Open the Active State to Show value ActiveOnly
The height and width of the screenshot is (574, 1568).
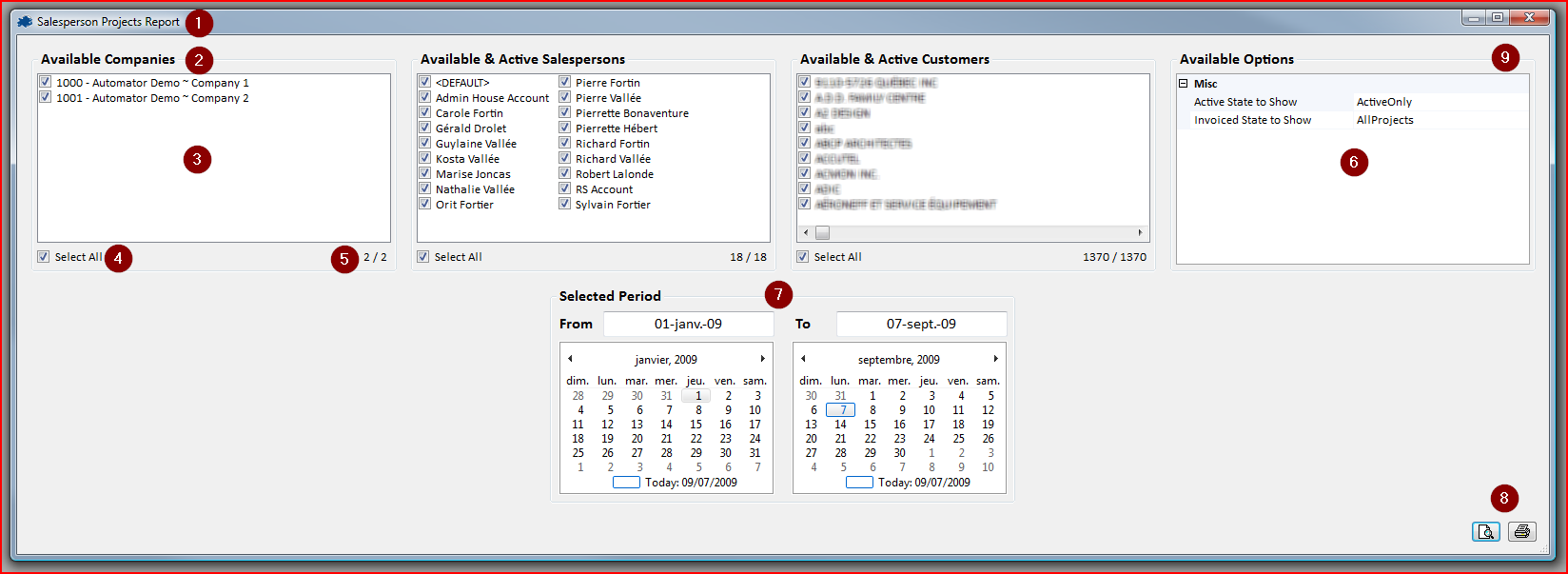(x=1439, y=102)
